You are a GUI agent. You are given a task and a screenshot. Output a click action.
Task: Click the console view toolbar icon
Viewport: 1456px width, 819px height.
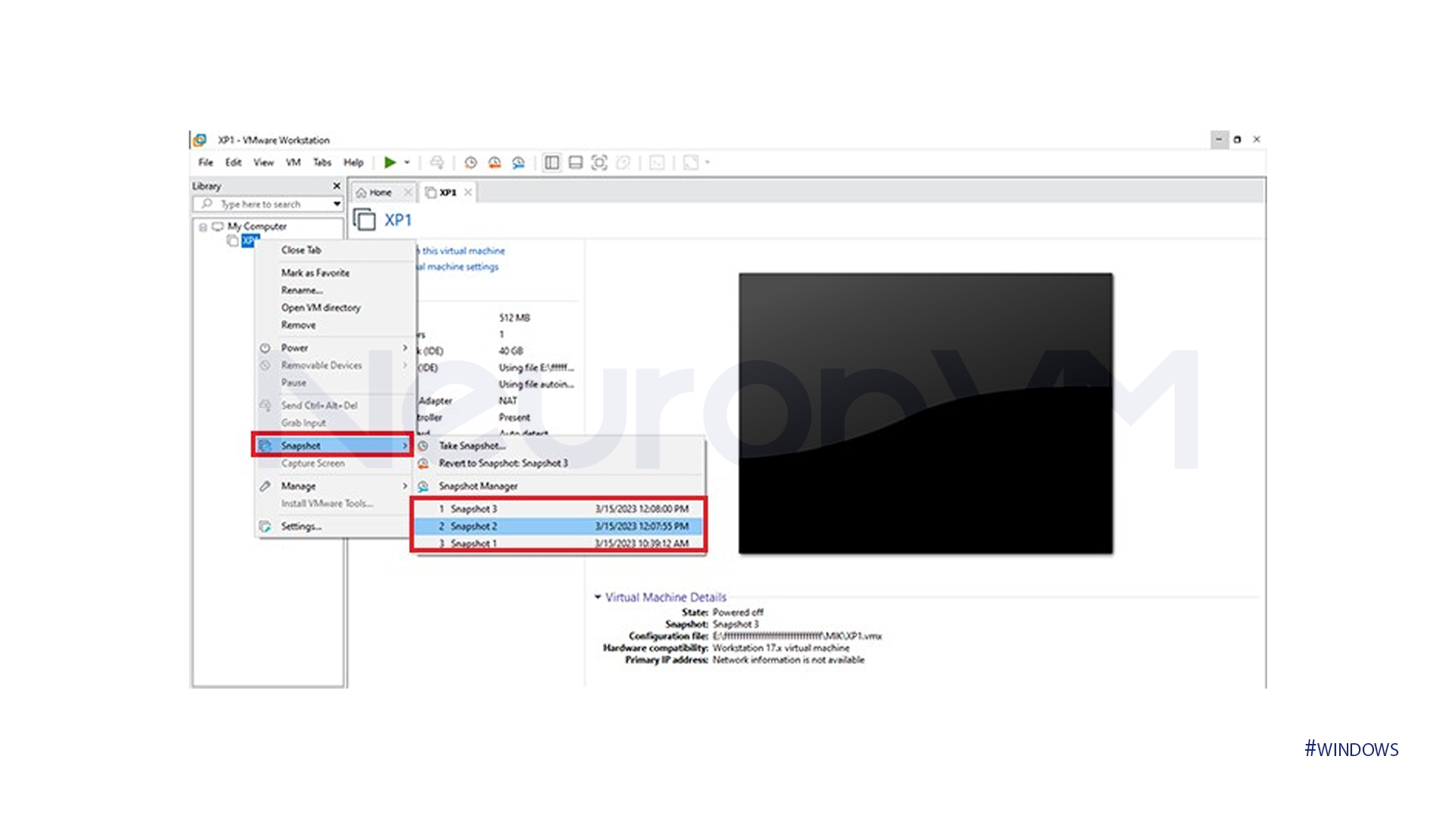657,162
